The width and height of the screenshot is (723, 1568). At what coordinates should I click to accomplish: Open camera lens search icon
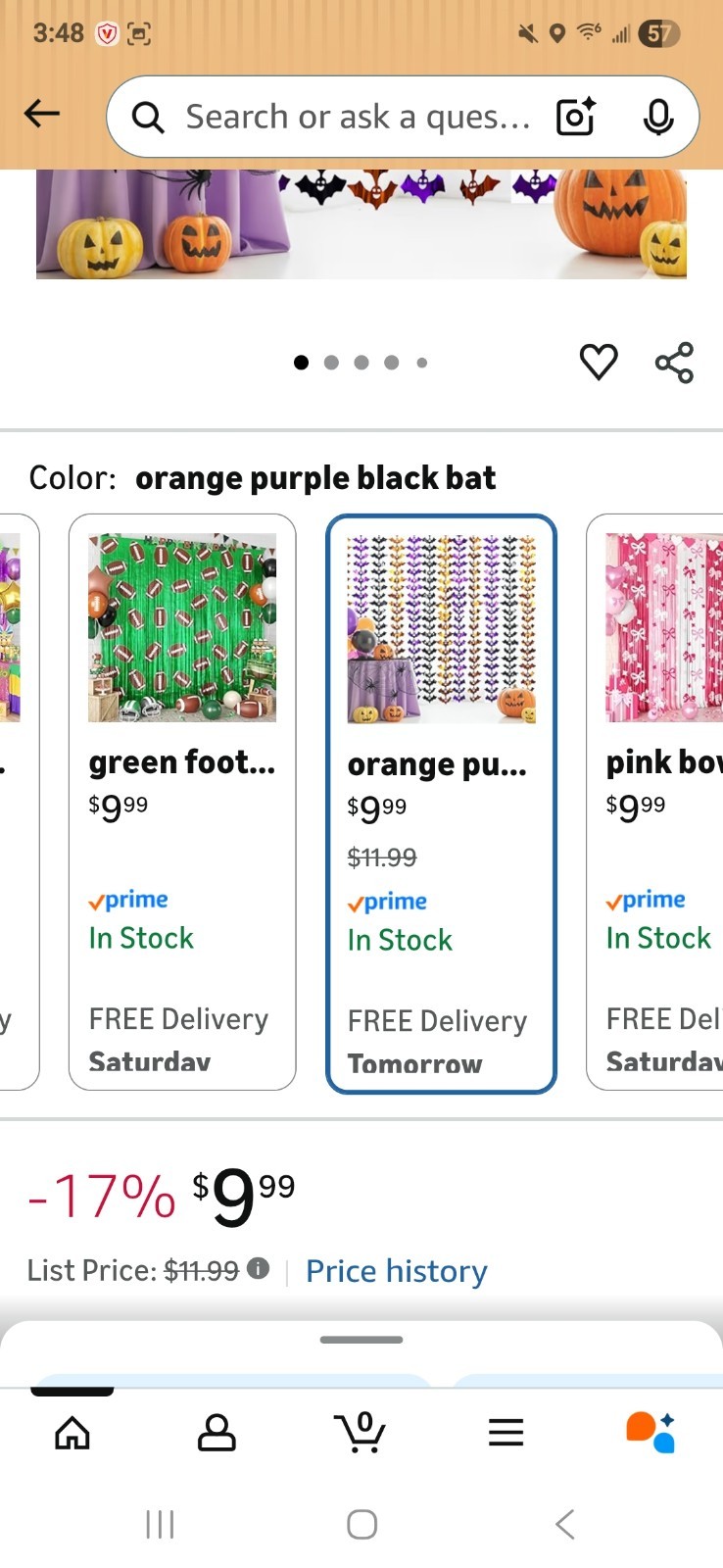pos(576,117)
